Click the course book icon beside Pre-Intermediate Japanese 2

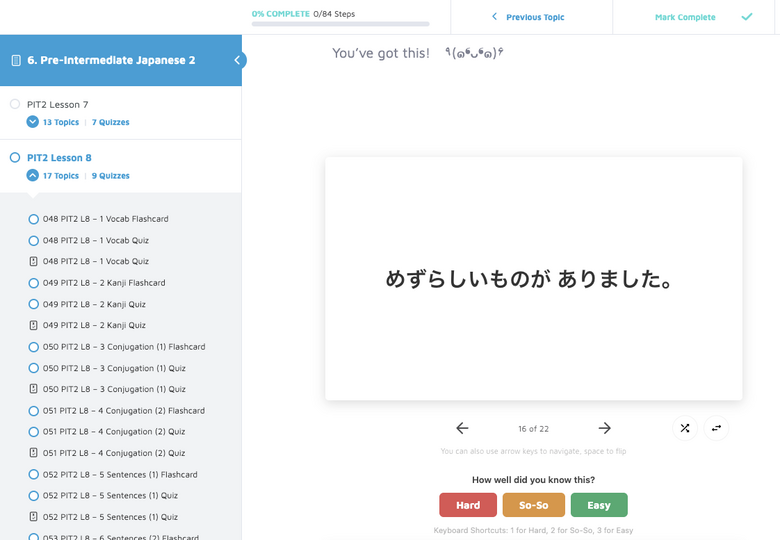pos(16,61)
